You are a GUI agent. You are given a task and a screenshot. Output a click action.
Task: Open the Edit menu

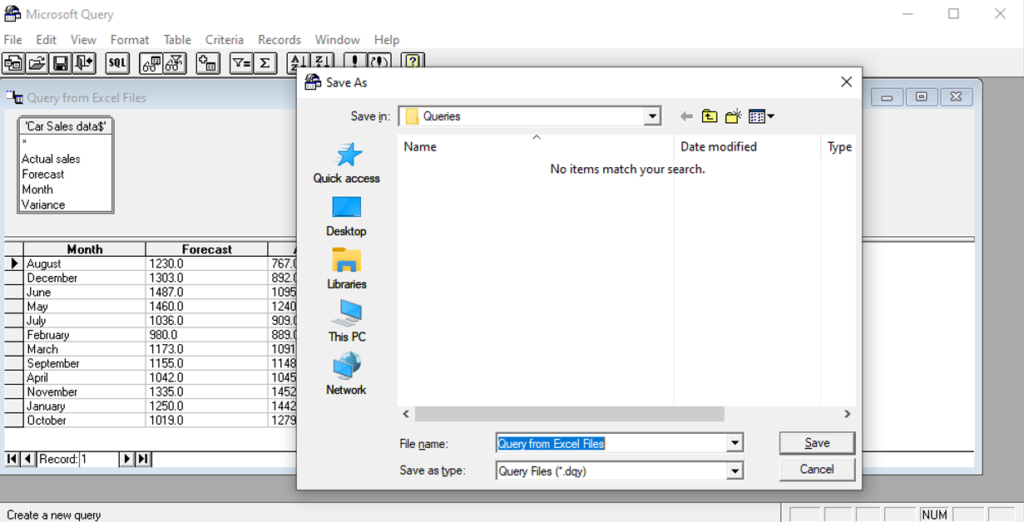click(46, 40)
